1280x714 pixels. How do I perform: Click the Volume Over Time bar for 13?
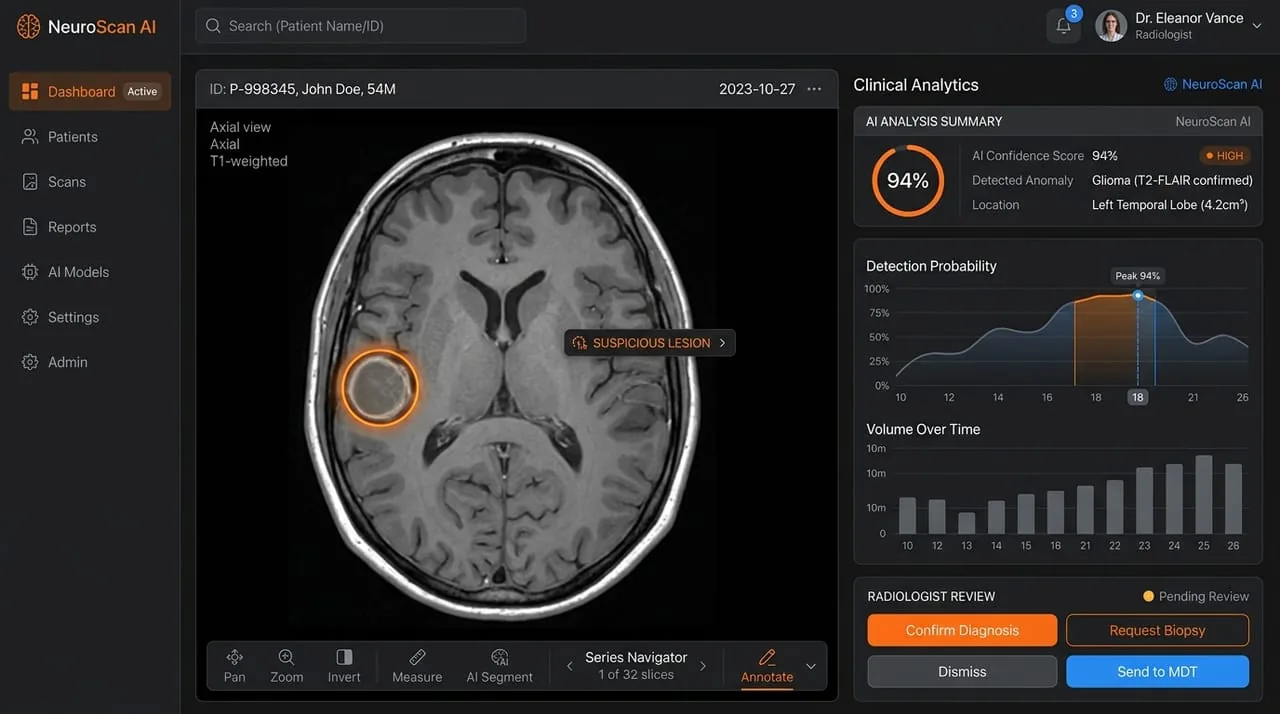(966, 523)
